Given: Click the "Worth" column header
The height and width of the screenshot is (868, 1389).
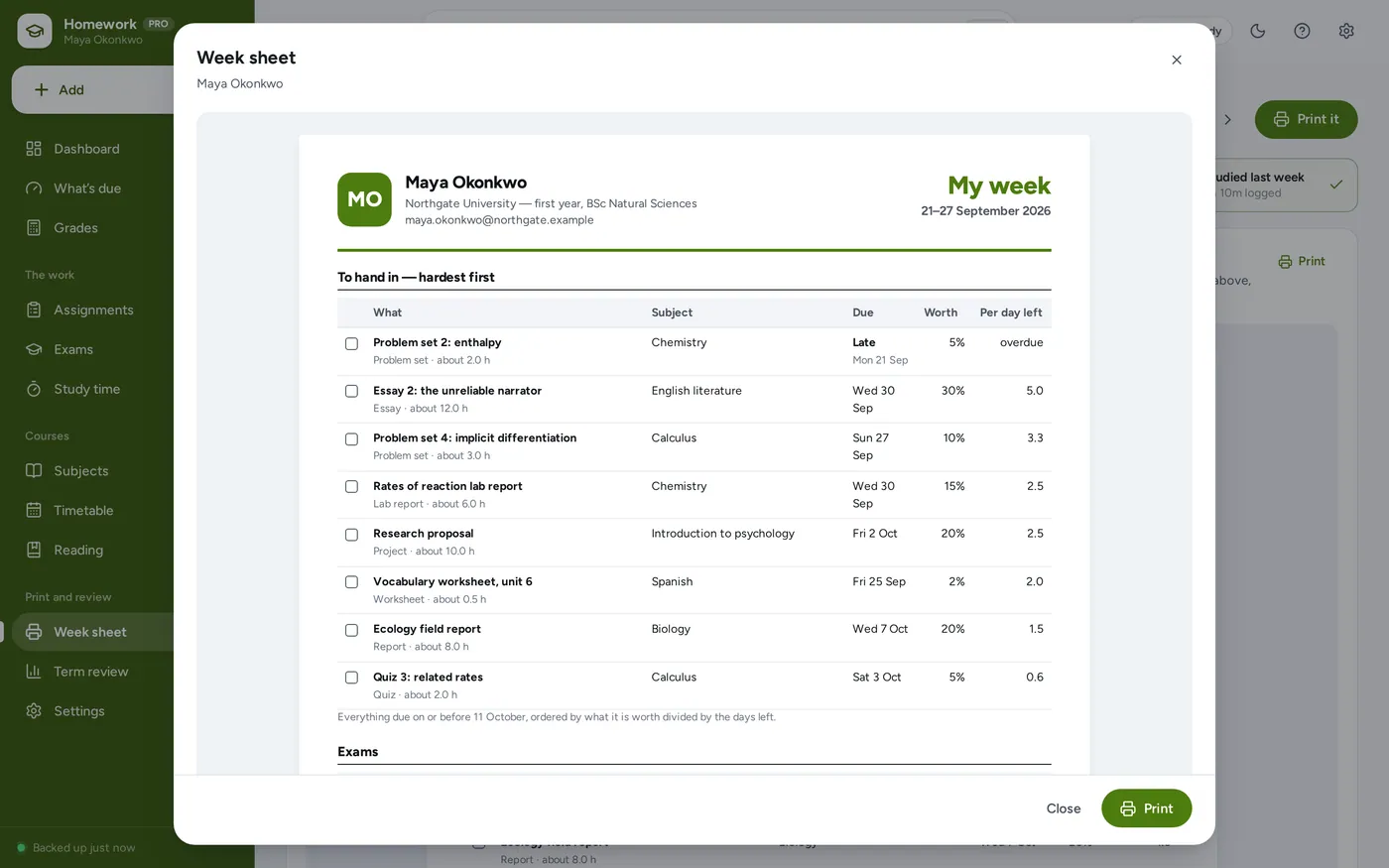Looking at the screenshot, I should [941, 312].
